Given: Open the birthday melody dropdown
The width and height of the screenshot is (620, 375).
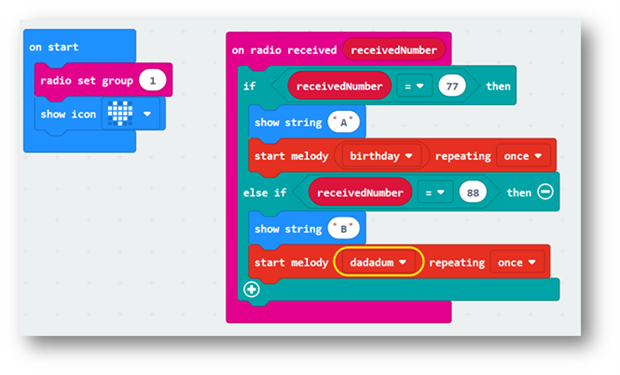Looking at the screenshot, I should click(x=380, y=156).
